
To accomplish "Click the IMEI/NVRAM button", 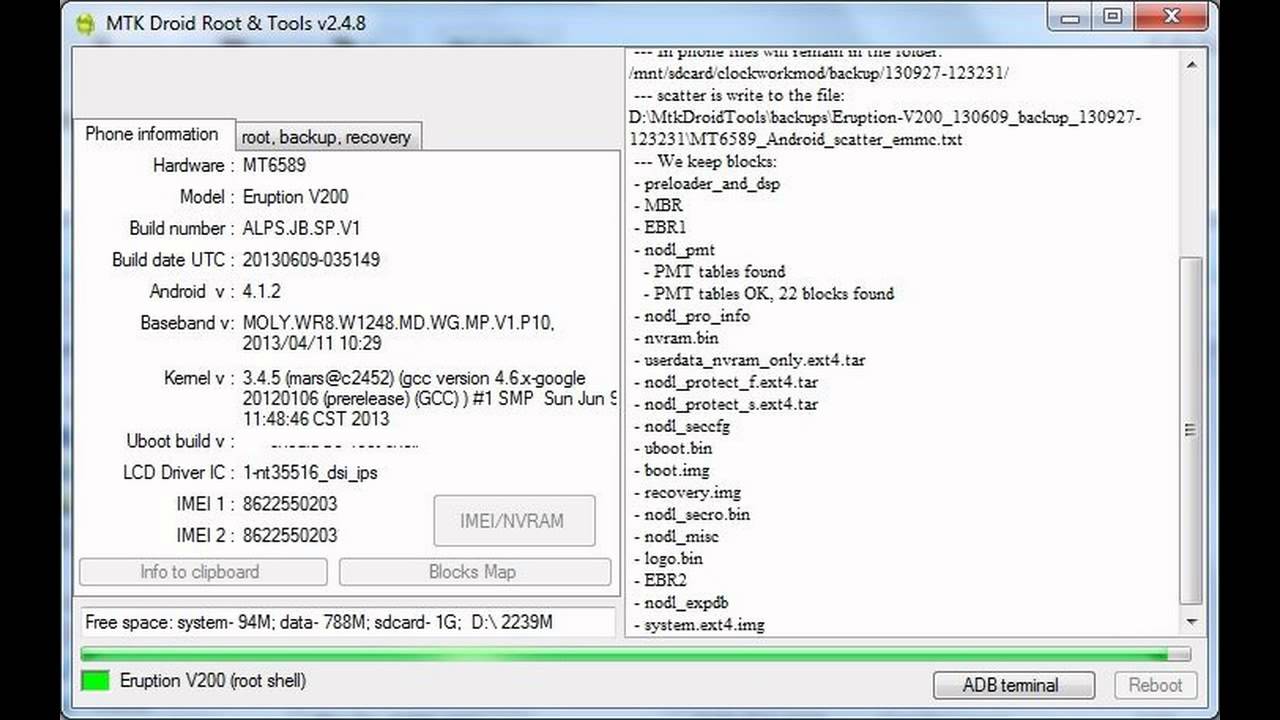I will (x=514, y=520).
